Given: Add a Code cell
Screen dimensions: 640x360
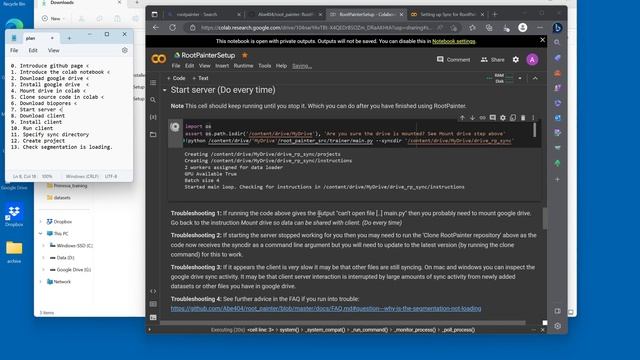Looking at the screenshot, I should click(x=176, y=78).
